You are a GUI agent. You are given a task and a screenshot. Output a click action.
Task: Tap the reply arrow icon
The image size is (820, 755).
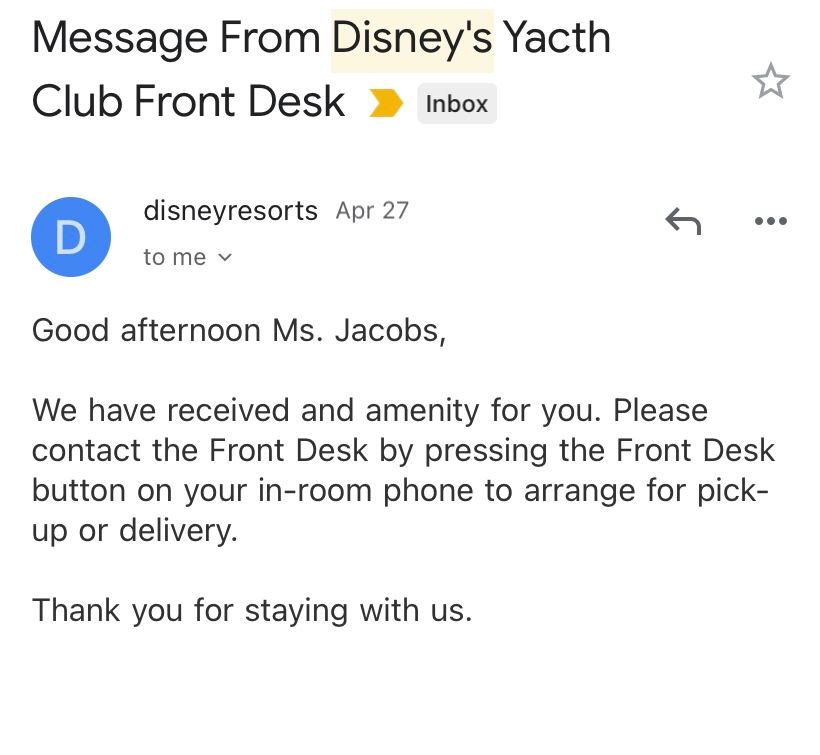[683, 221]
